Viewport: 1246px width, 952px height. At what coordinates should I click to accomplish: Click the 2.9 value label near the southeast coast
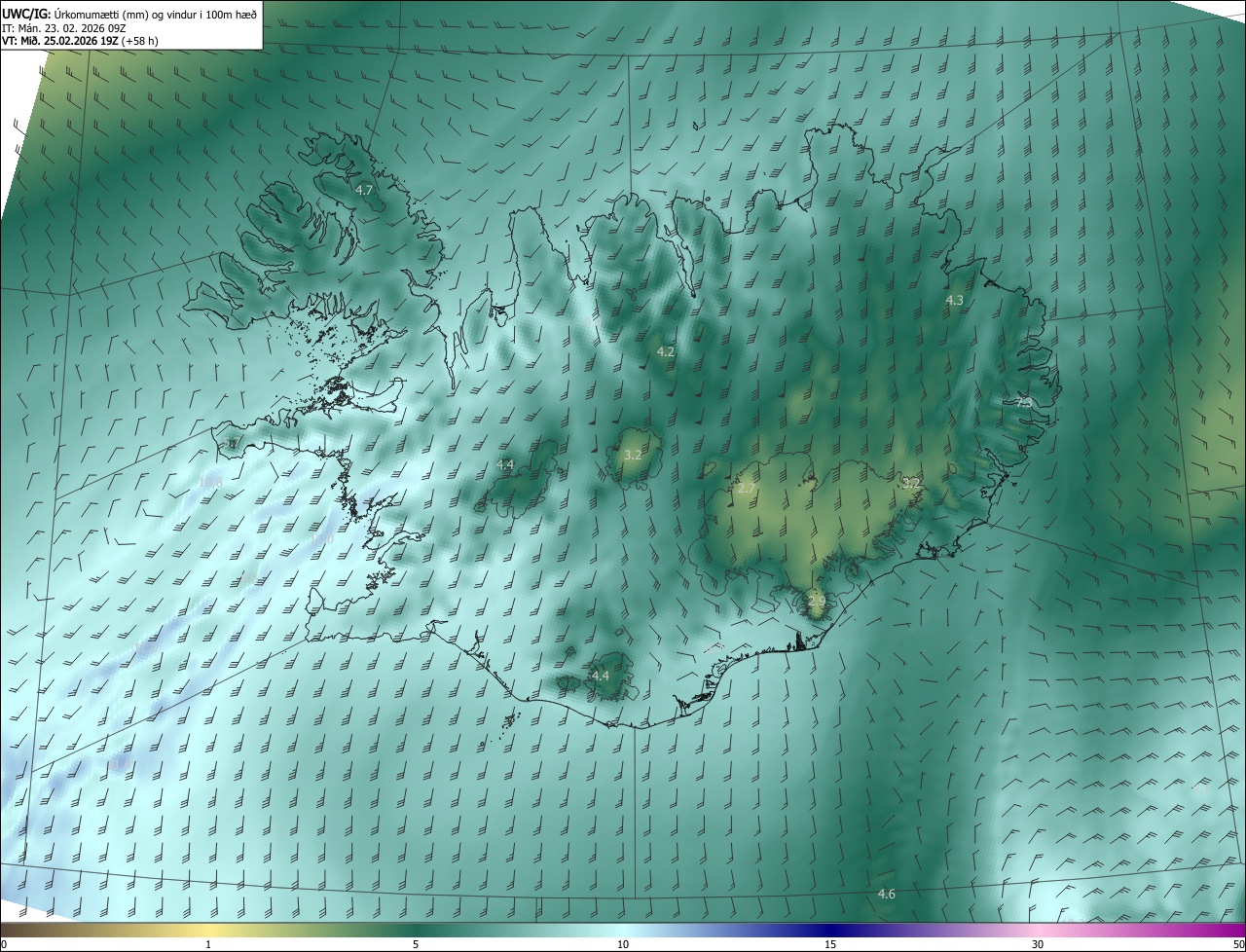(817, 601)
